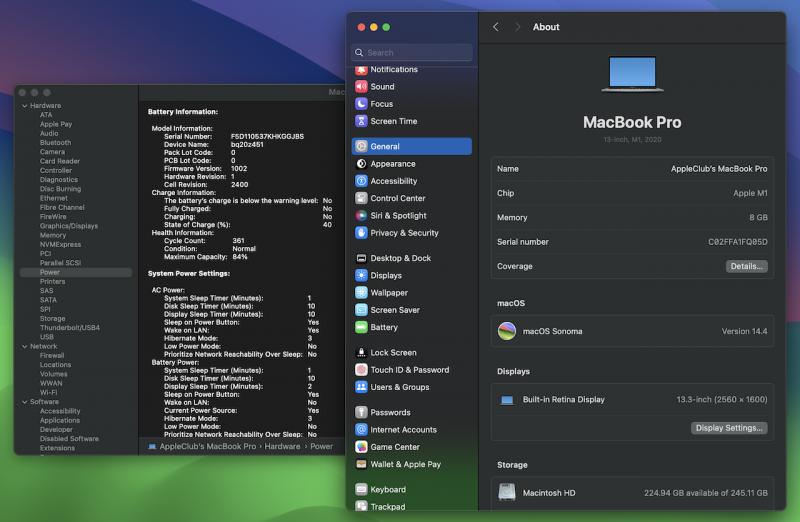The image size is (800, 522).
Task: Click the MacBook Pro laptop image
Action: point(632,74)
